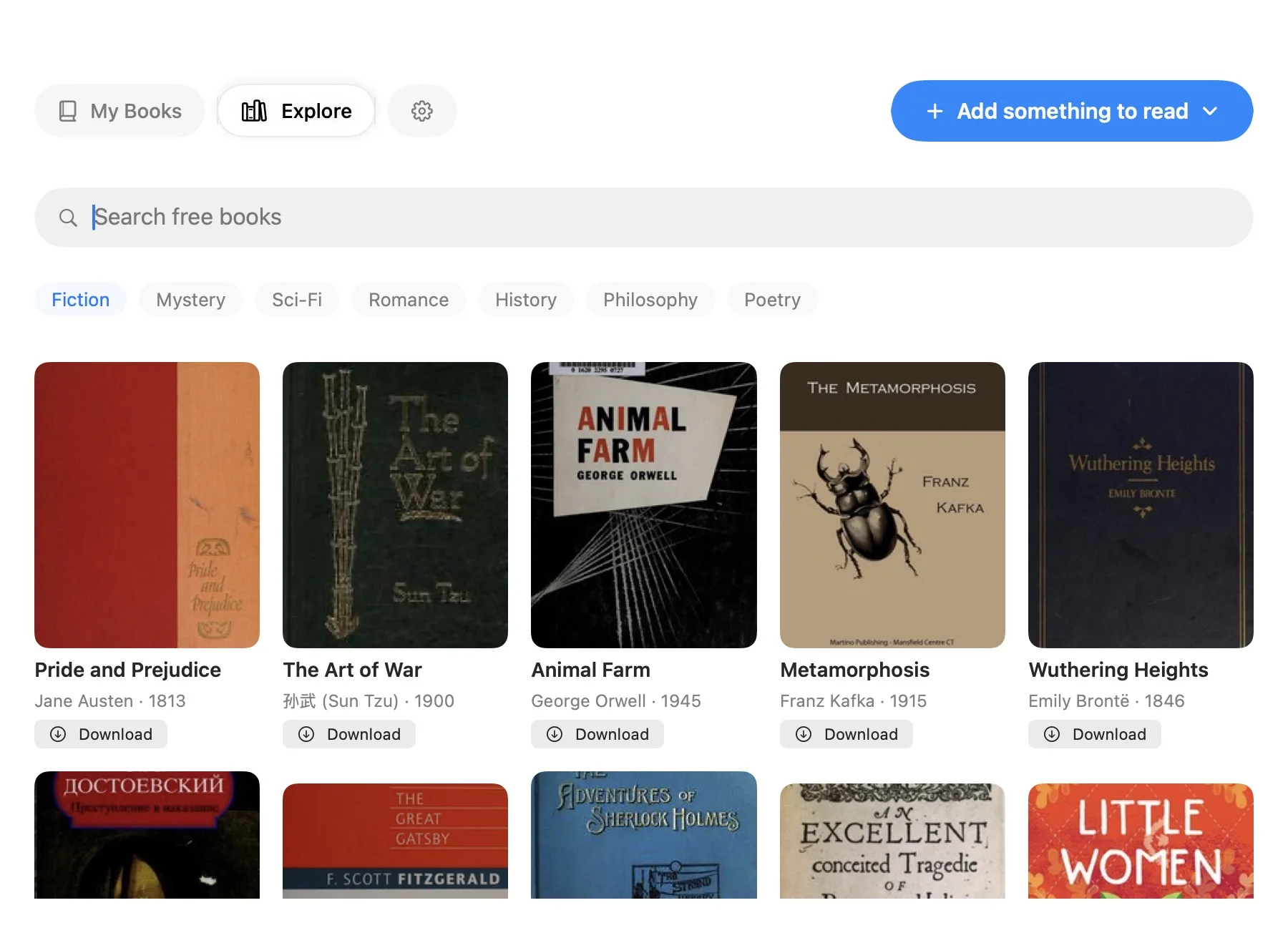Filter by the Mystery category
Screen dimensions: 1288x933
coord(191,300)
